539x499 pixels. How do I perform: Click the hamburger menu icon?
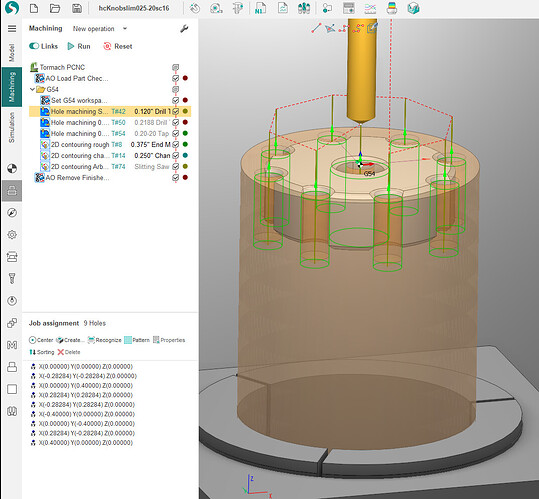coord(12,29)
